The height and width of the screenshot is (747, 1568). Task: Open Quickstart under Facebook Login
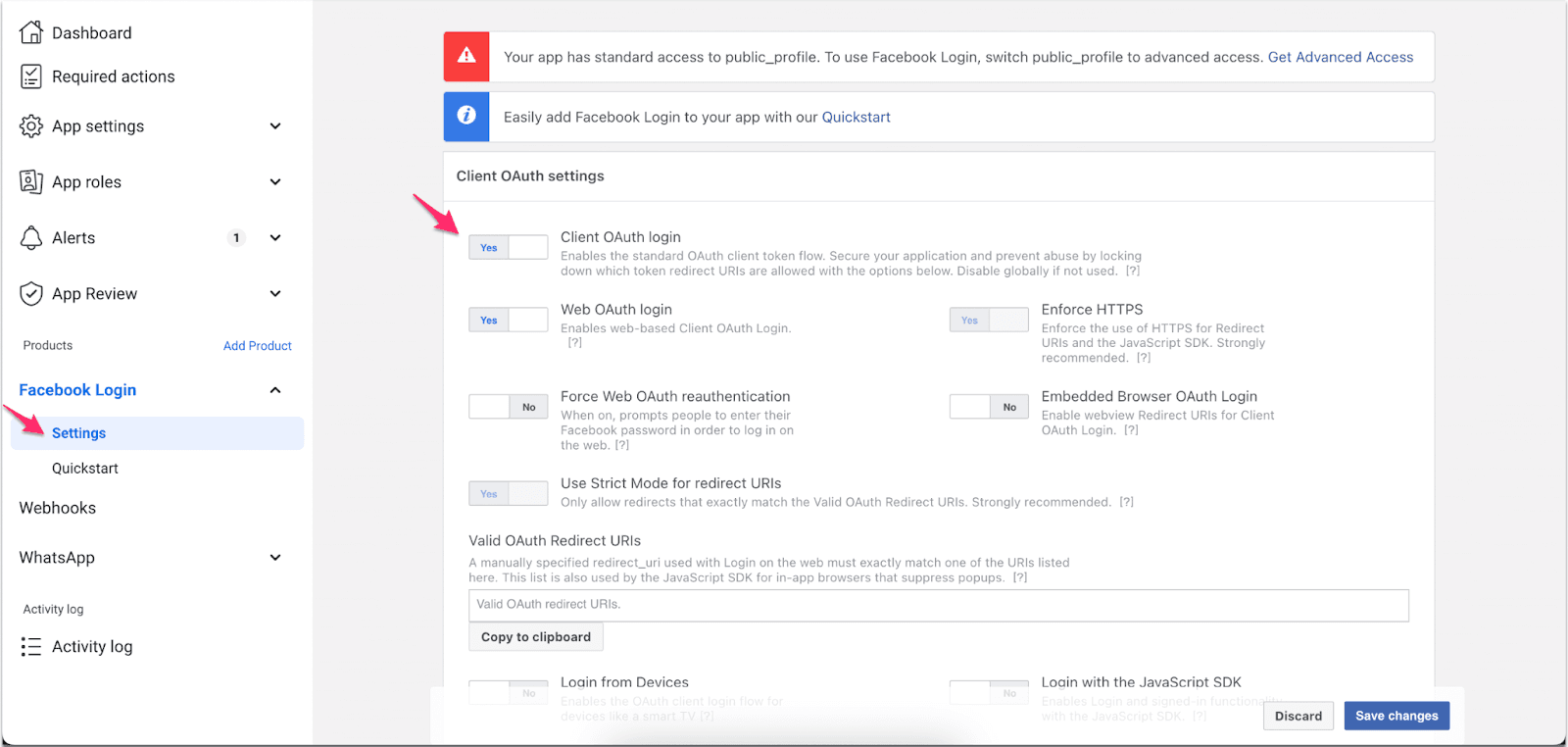tap(85, 469)
